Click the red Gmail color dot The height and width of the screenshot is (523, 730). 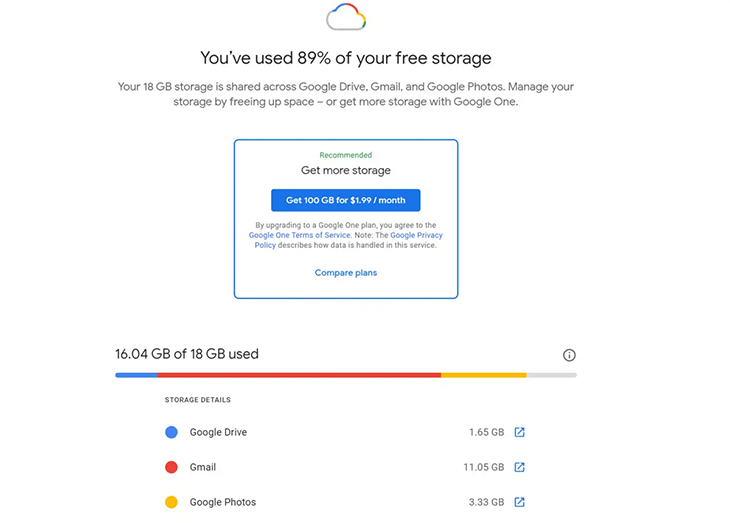pyautogui.click(x=171, y=467)
